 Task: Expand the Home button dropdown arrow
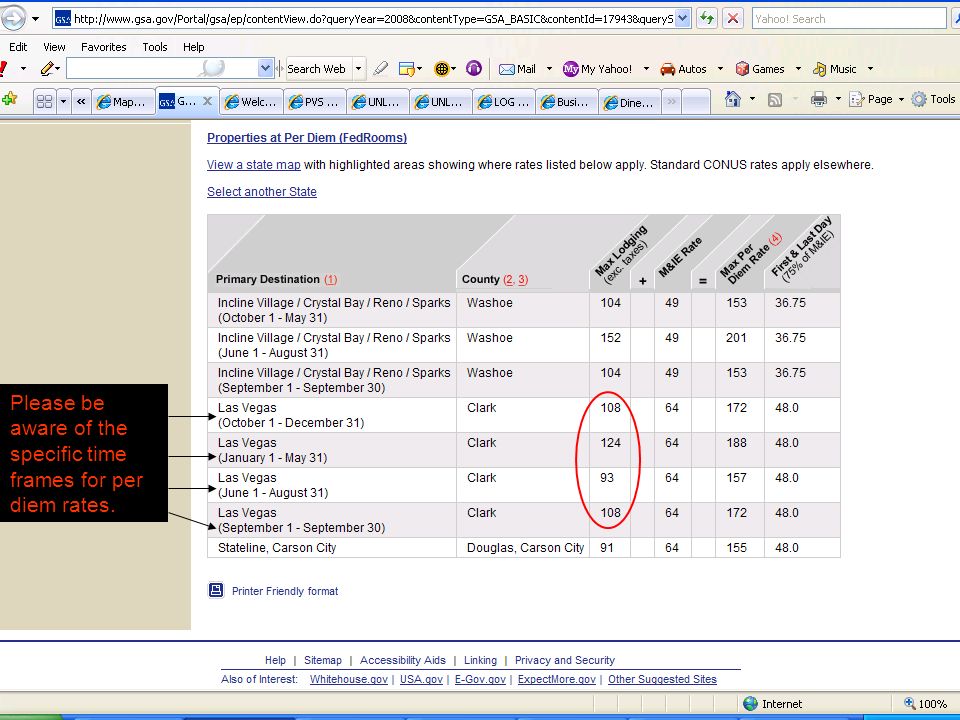752,99
